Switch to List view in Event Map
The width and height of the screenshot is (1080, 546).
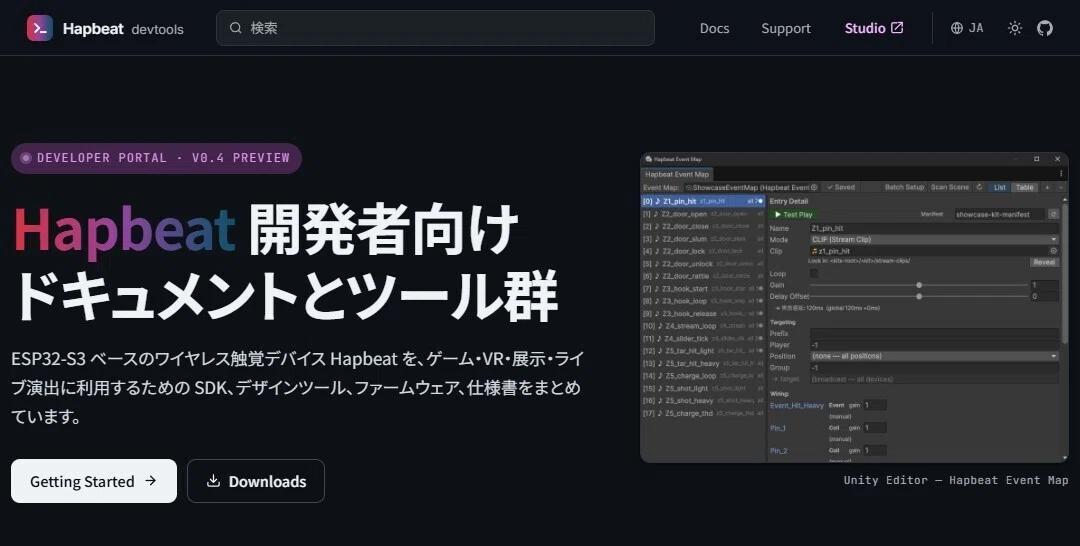click(999, 187)
